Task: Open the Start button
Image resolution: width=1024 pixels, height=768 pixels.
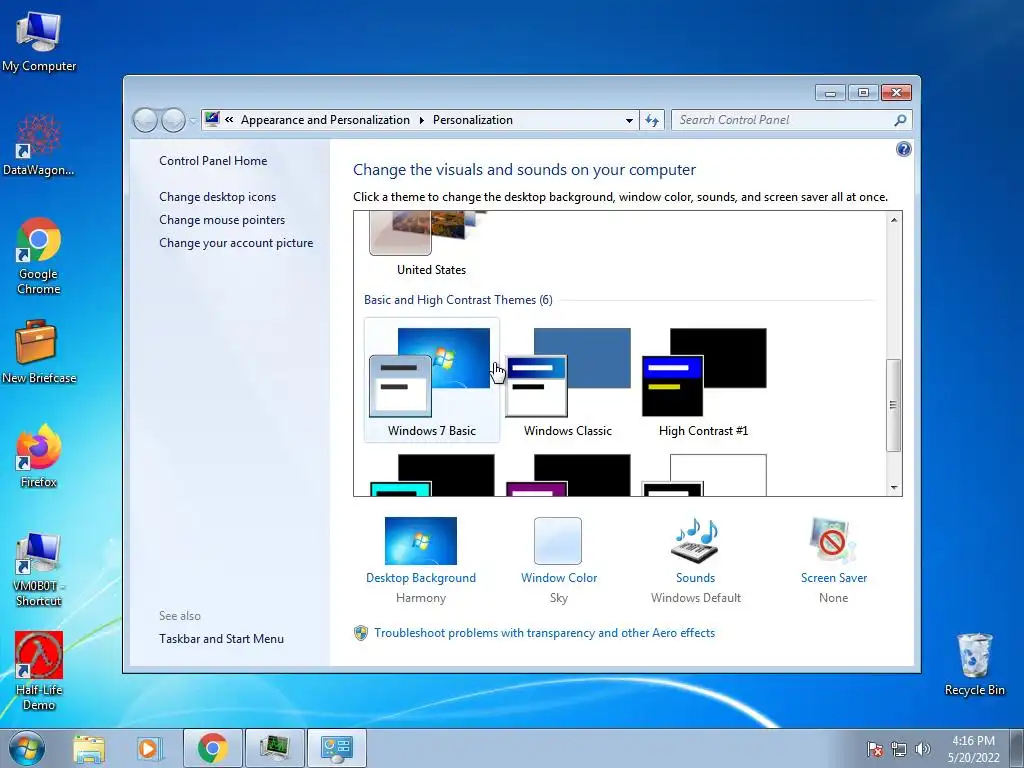Action: click(27, 748)
